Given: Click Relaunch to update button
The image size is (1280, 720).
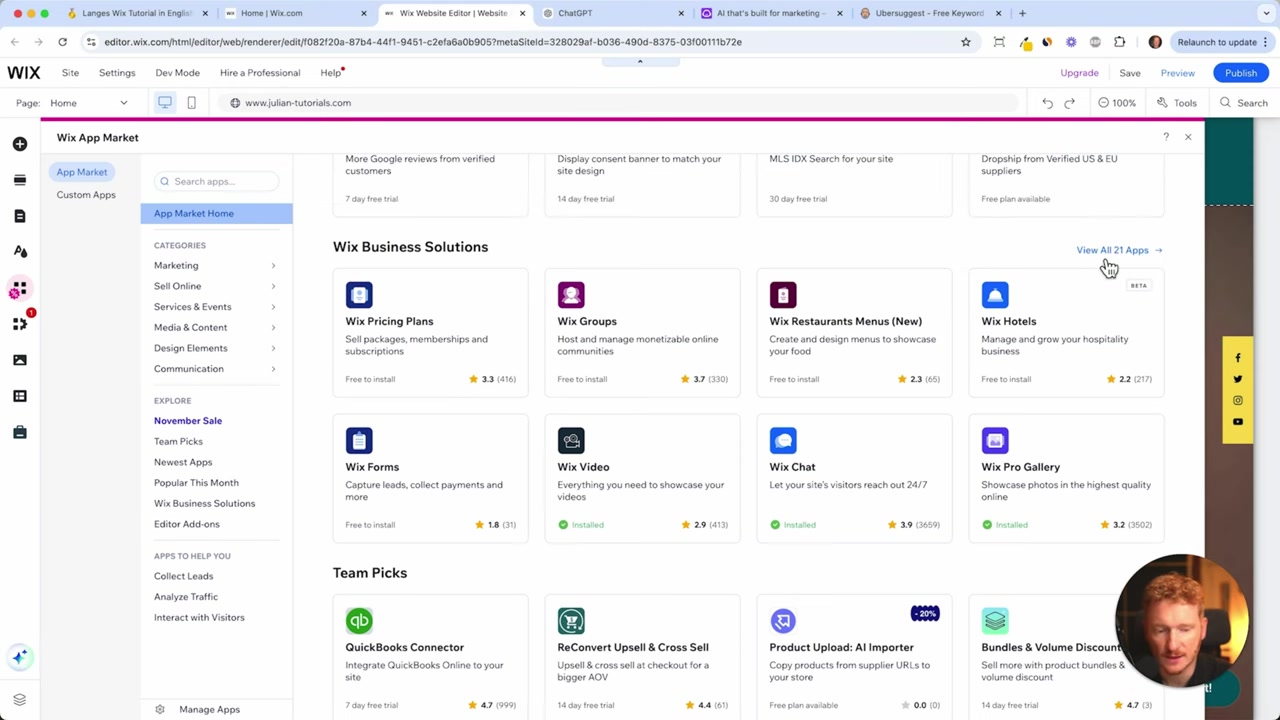Looking at the screenshot, I should 1223,42.
